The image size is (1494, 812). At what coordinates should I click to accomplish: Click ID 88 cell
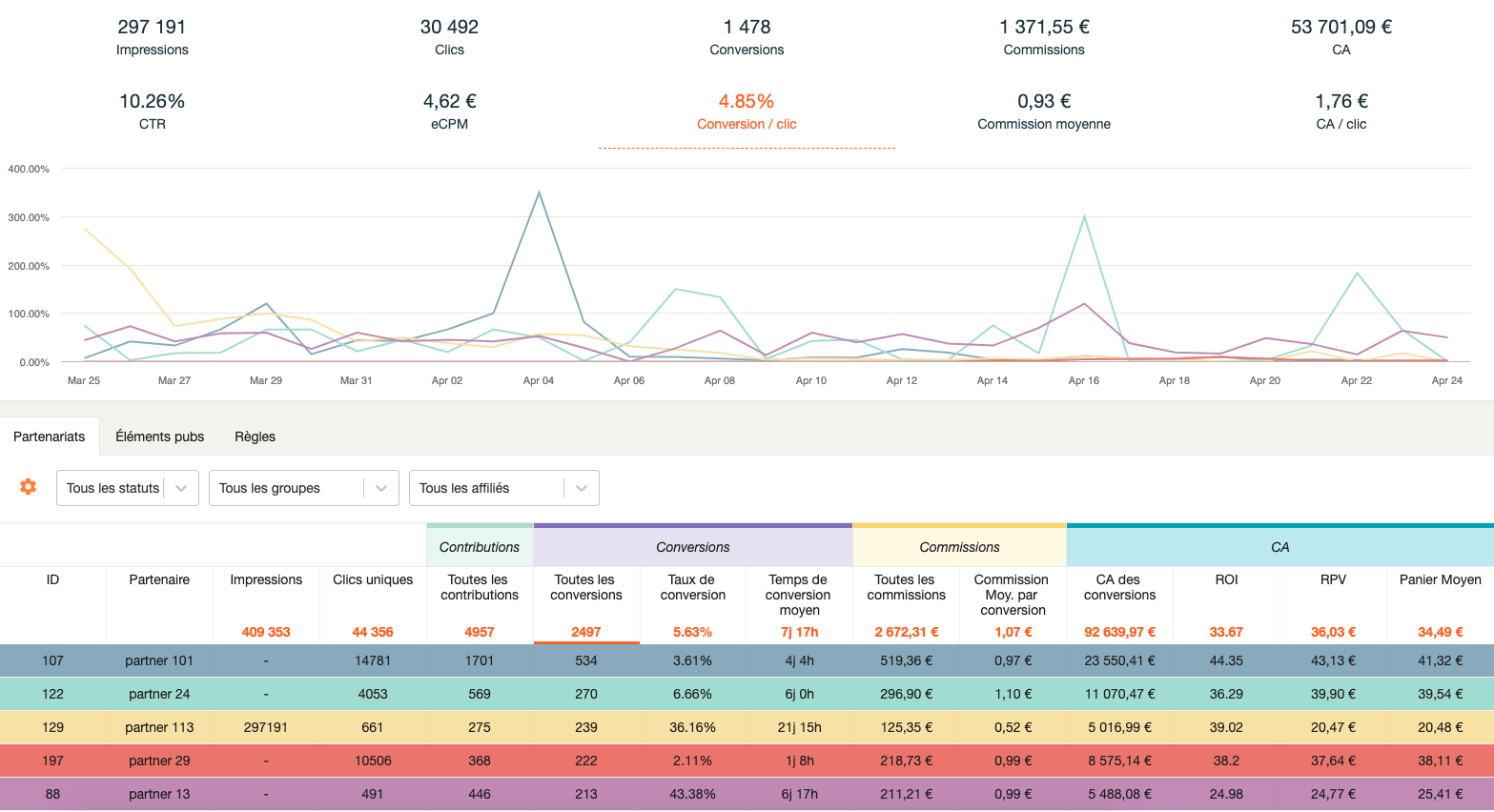[52, 794]
